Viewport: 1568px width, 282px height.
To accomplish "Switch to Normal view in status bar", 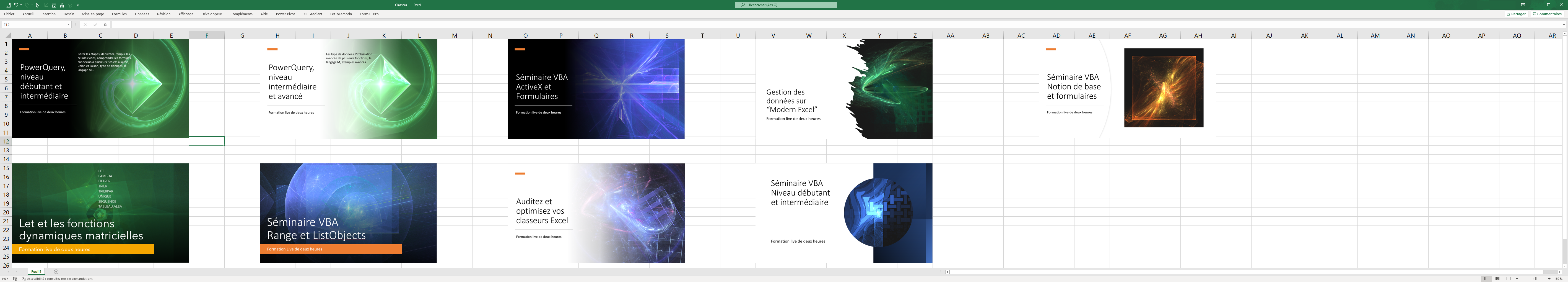I will 1486,279.
